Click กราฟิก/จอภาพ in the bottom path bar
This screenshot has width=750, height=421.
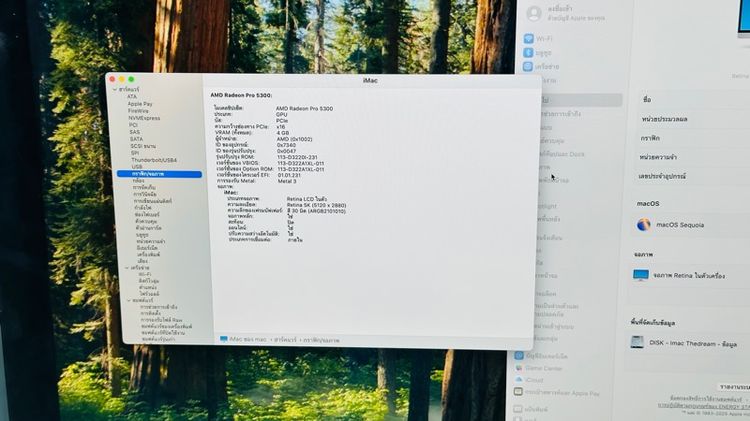point(321,341)
